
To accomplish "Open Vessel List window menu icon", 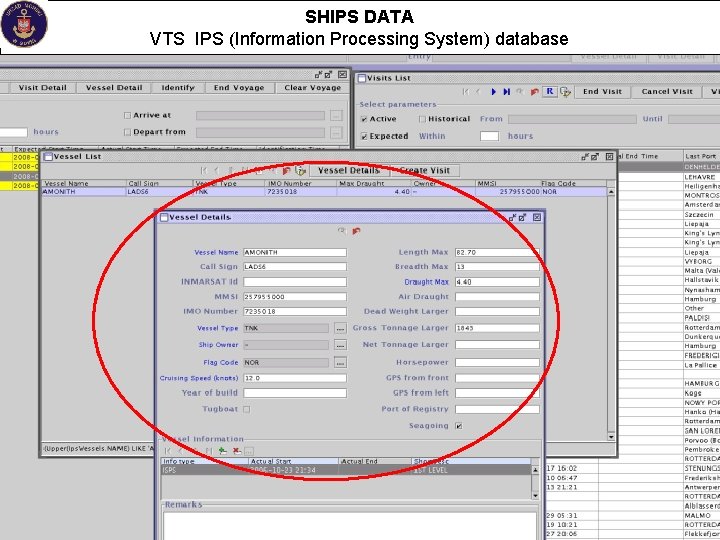I will click(x=48, y=157).
